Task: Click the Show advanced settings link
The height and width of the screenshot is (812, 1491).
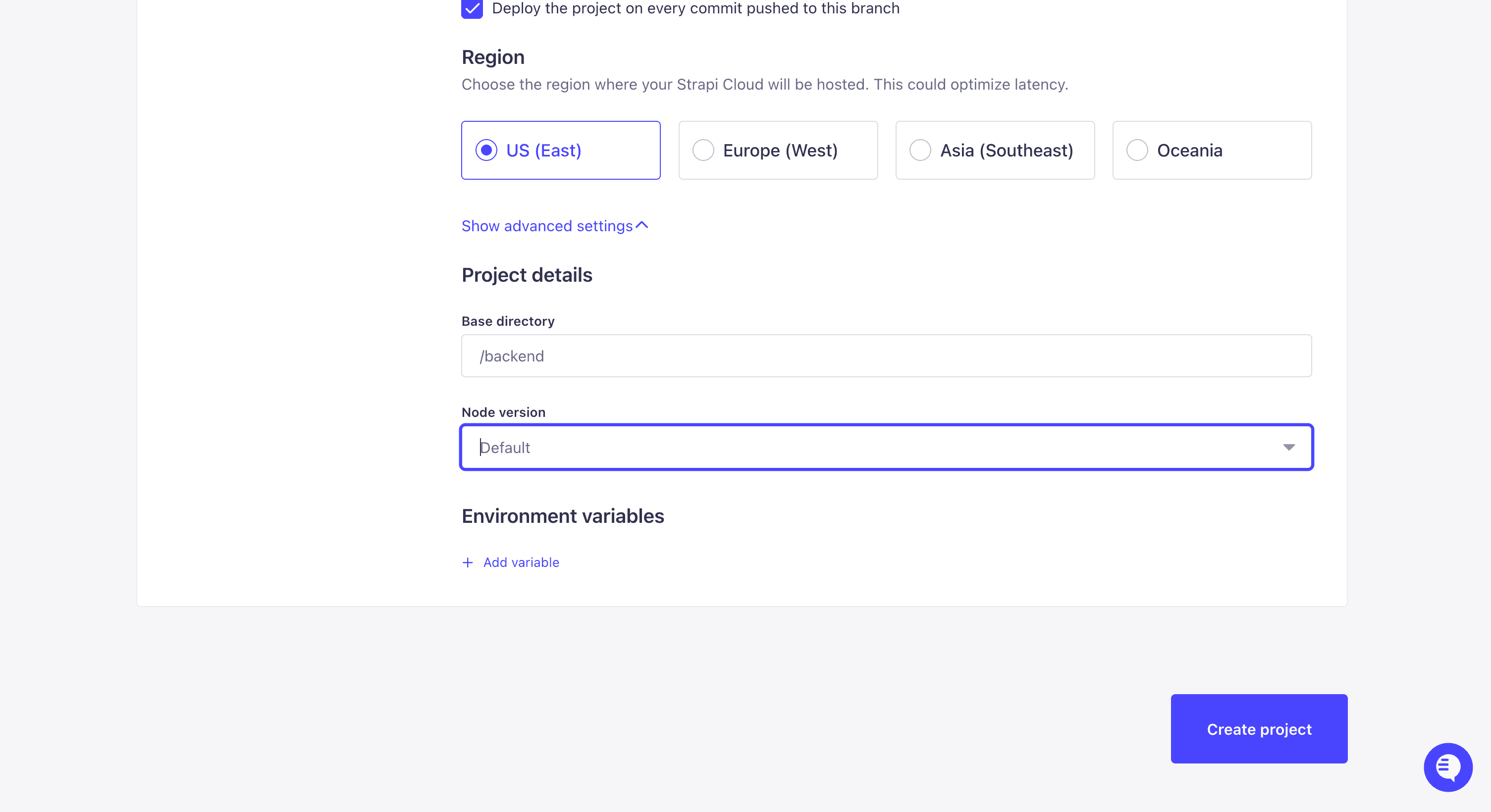Action: click(x=547, y=226)
